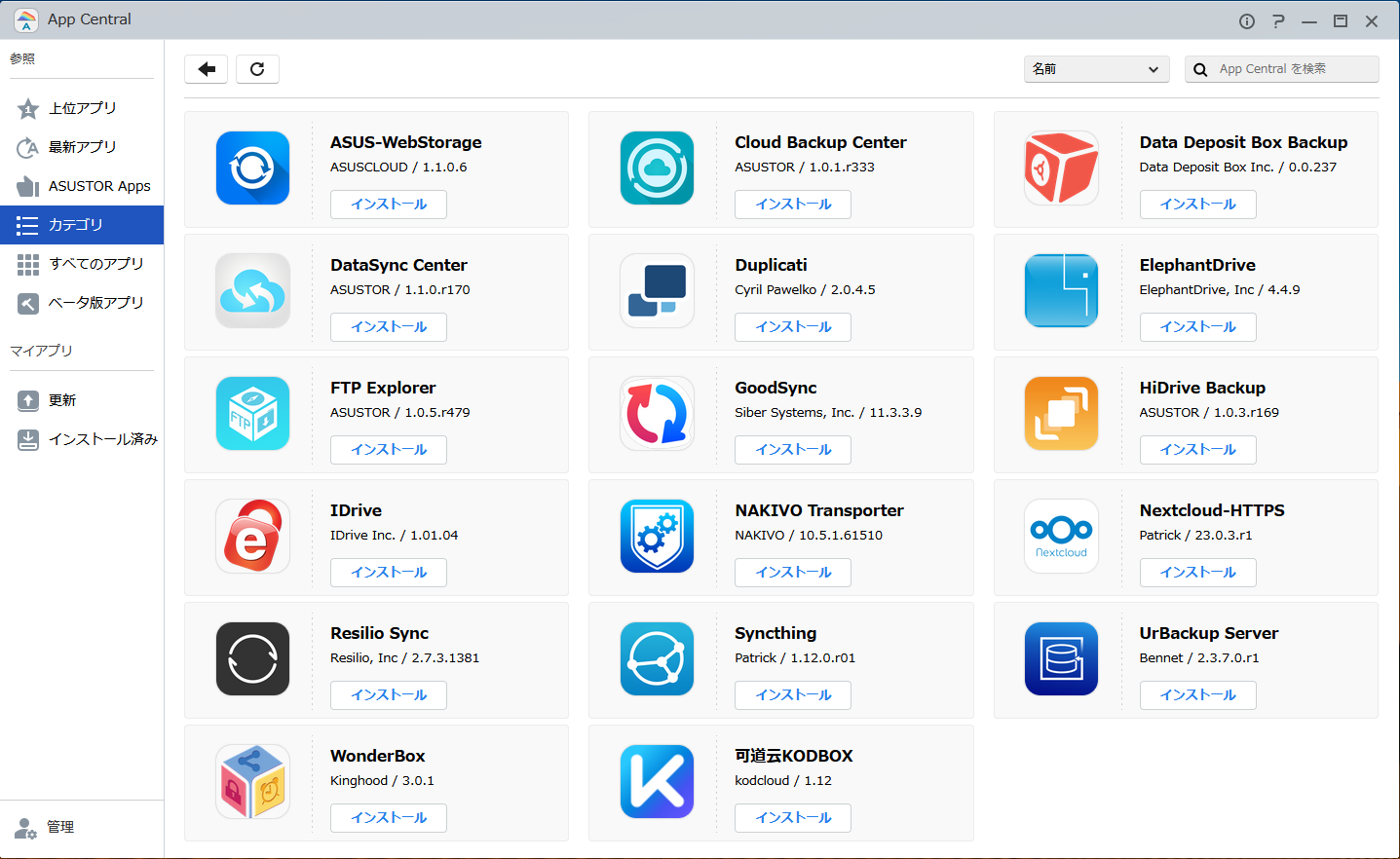View インストール済み apps
This screenshot has width=1400, height=859.
coord(82,439)
